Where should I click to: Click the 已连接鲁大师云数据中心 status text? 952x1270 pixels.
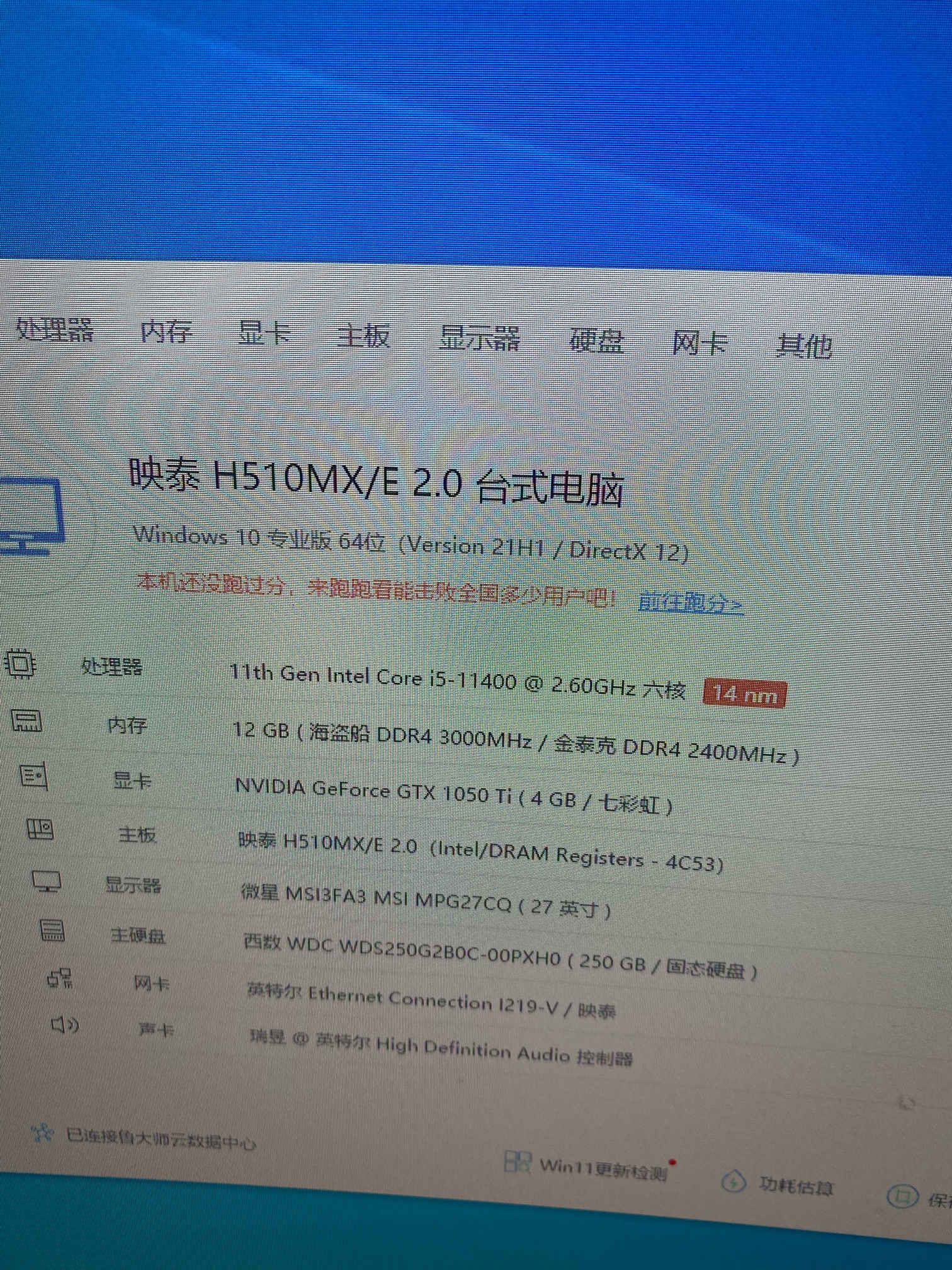coord(161,1139)
